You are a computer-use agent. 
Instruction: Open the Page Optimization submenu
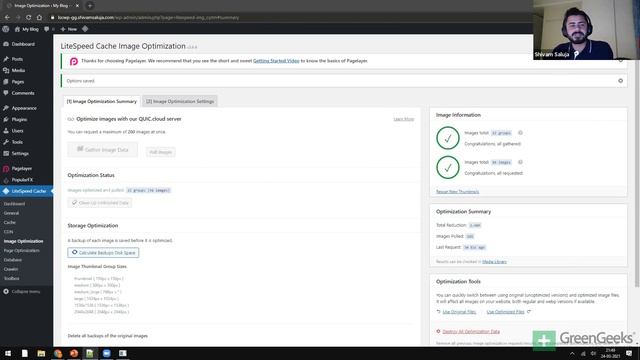coord(22,251)
